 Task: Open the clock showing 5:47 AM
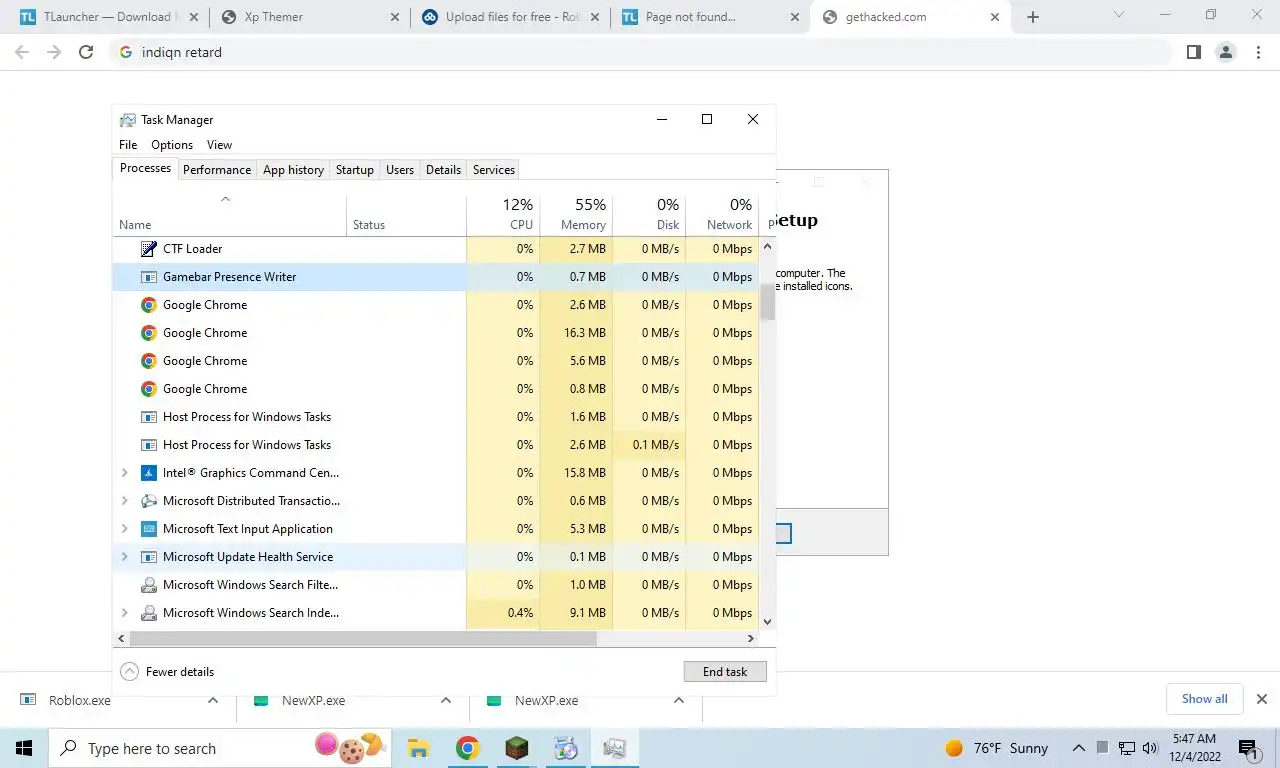click(x=1194, y=748)
